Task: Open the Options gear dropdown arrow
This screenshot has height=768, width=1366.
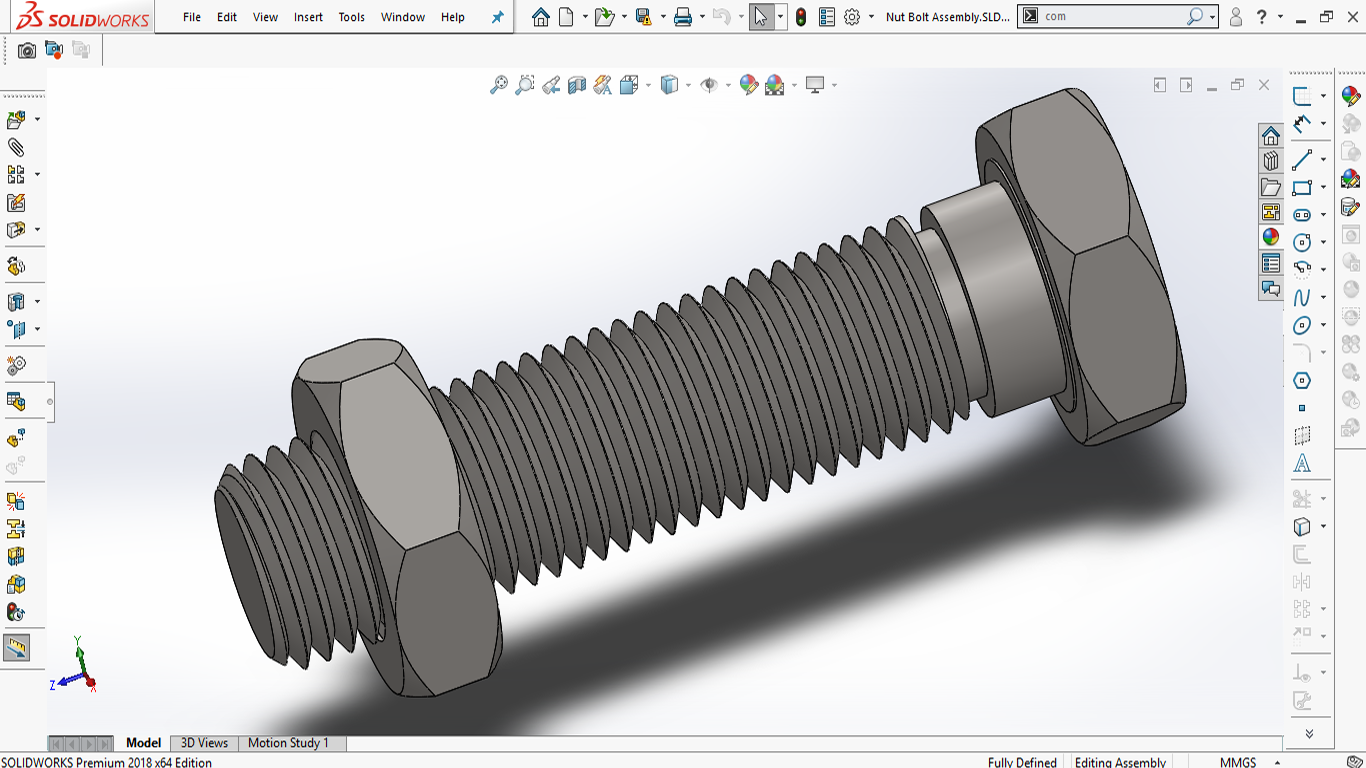Action: [x=871, y=17]
